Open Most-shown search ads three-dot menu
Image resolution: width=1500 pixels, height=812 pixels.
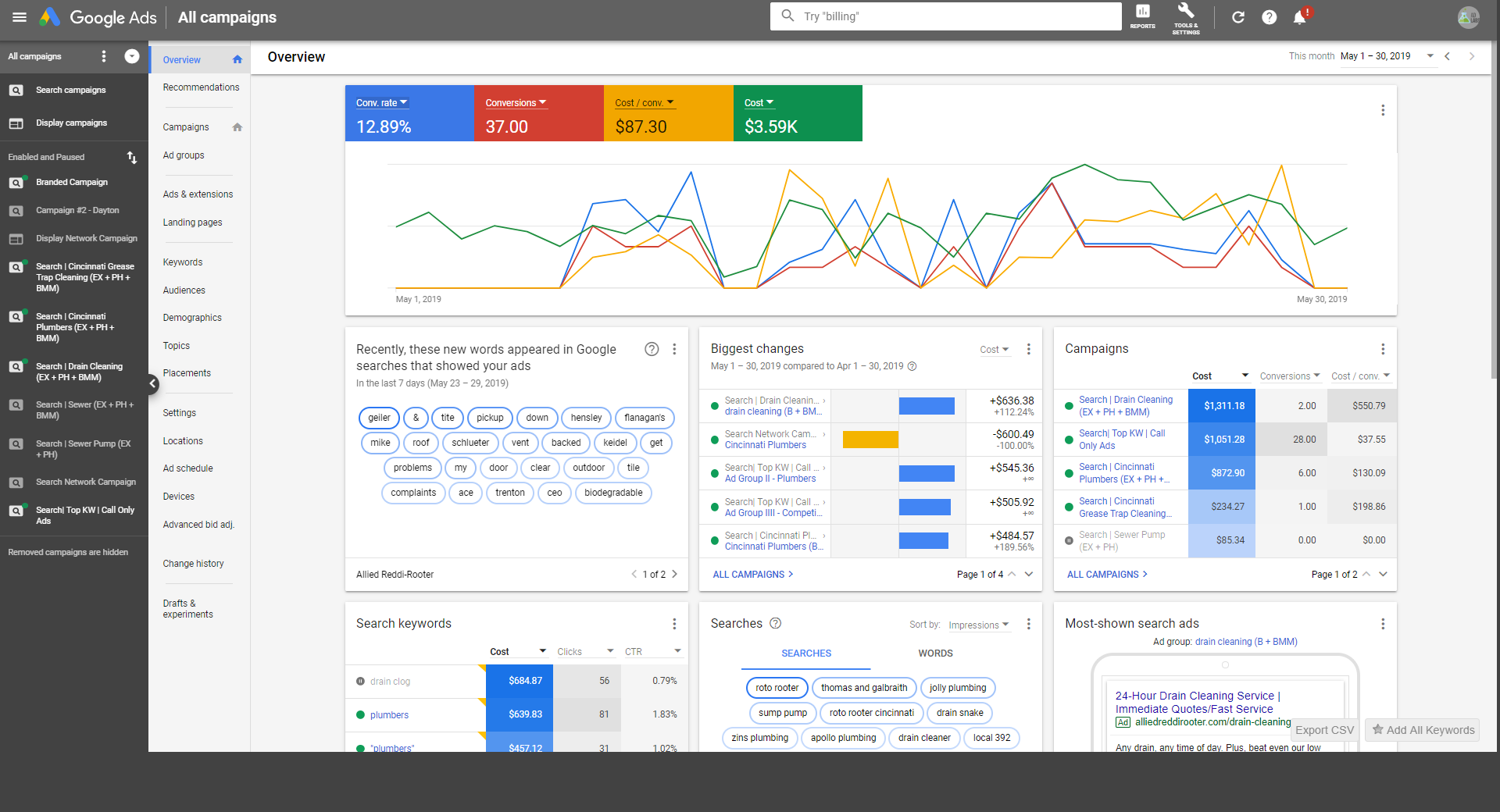pos(1383,624)
